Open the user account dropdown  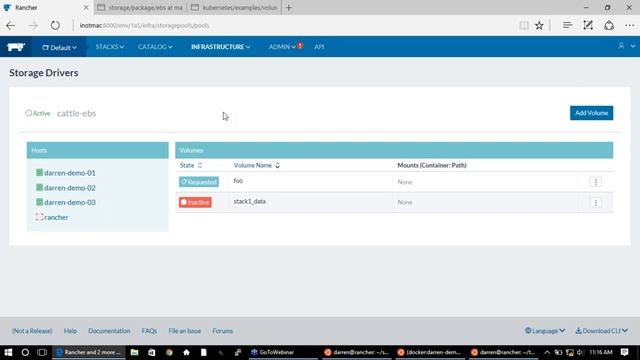coord(626,46)
